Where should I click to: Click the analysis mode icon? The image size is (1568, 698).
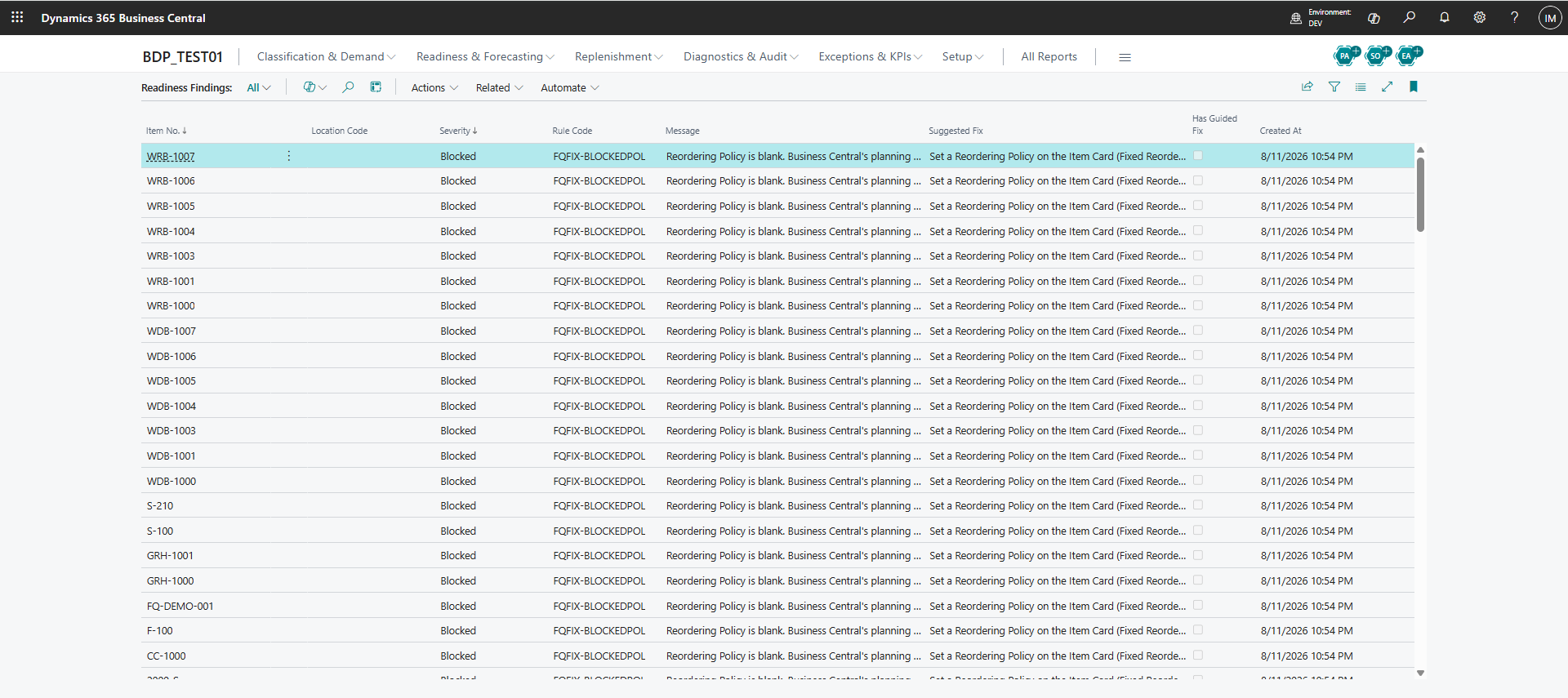(376, 87)
